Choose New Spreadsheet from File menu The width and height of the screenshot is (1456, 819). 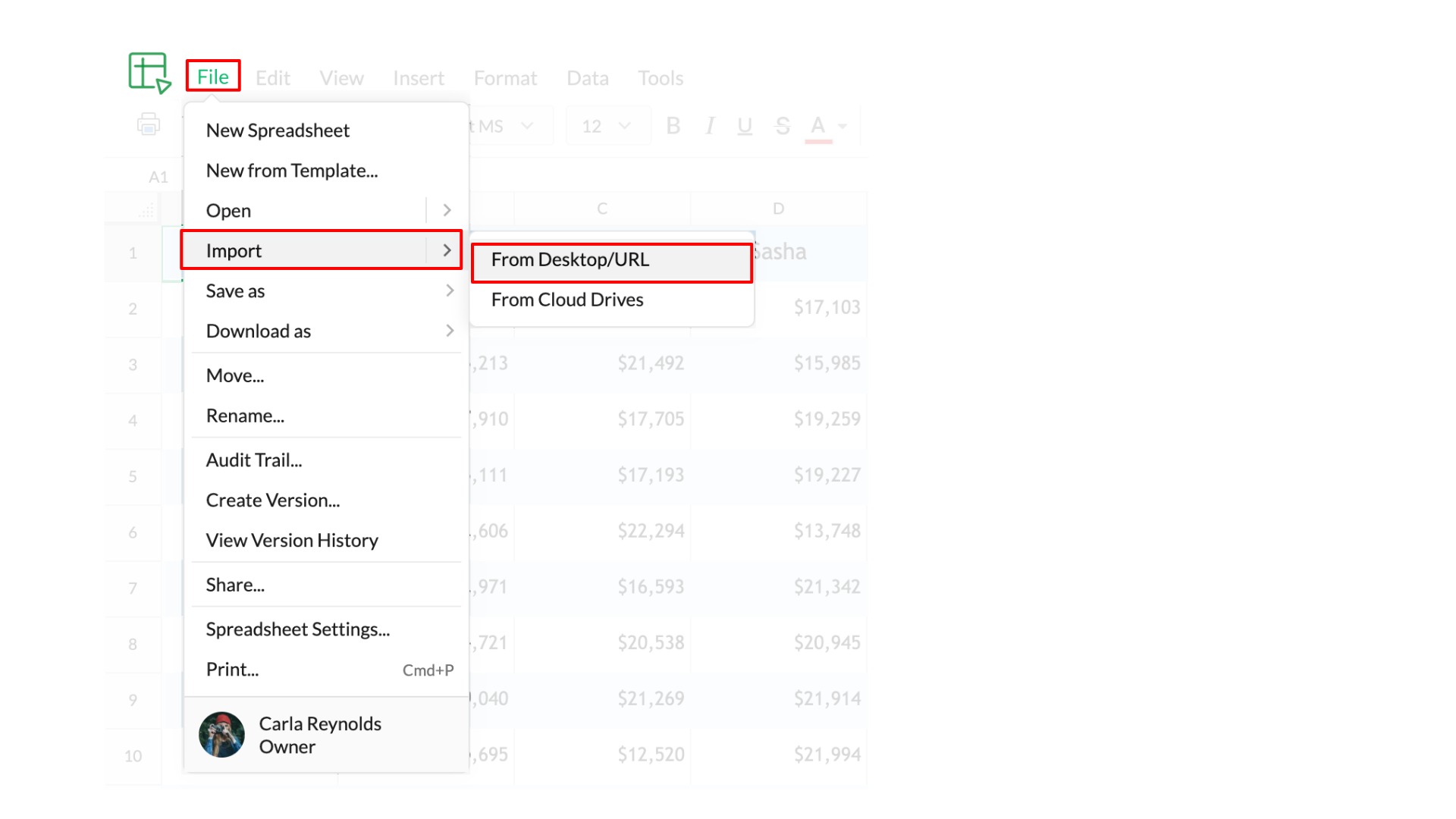point(278,130)
